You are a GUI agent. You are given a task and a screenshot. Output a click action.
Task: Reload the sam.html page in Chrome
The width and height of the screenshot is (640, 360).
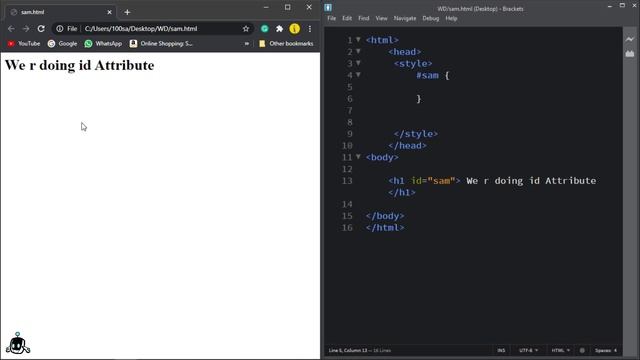(x=41, y=29)
